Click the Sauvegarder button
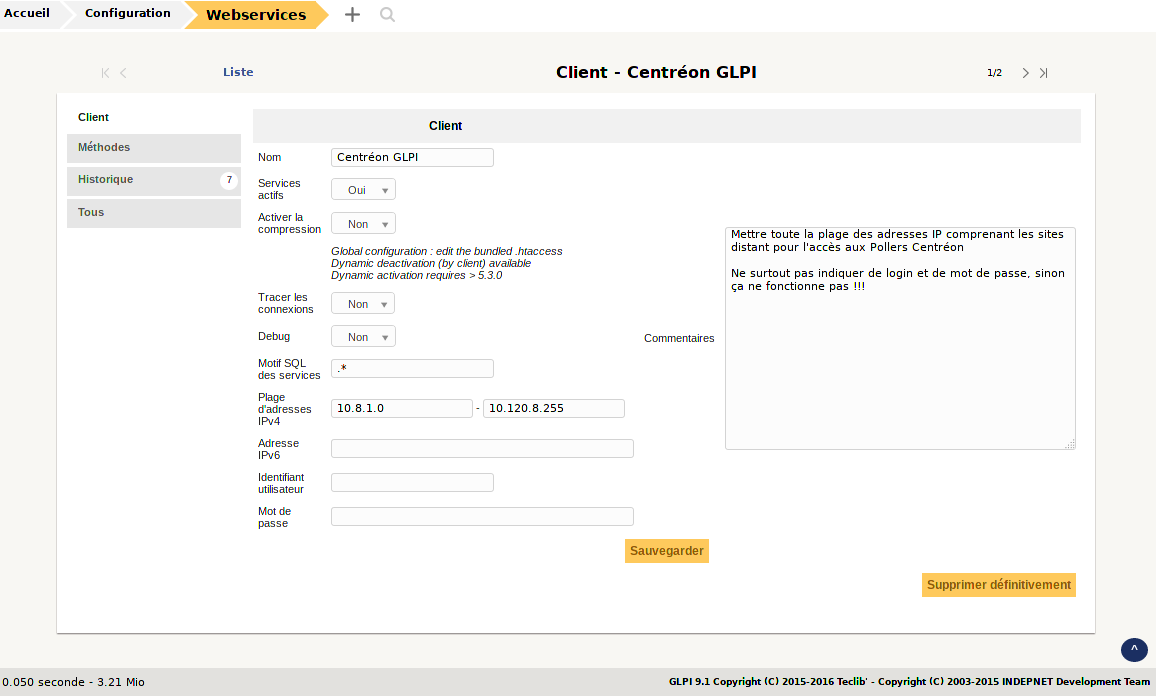The image size is (1156, 696). click(666, 550)
